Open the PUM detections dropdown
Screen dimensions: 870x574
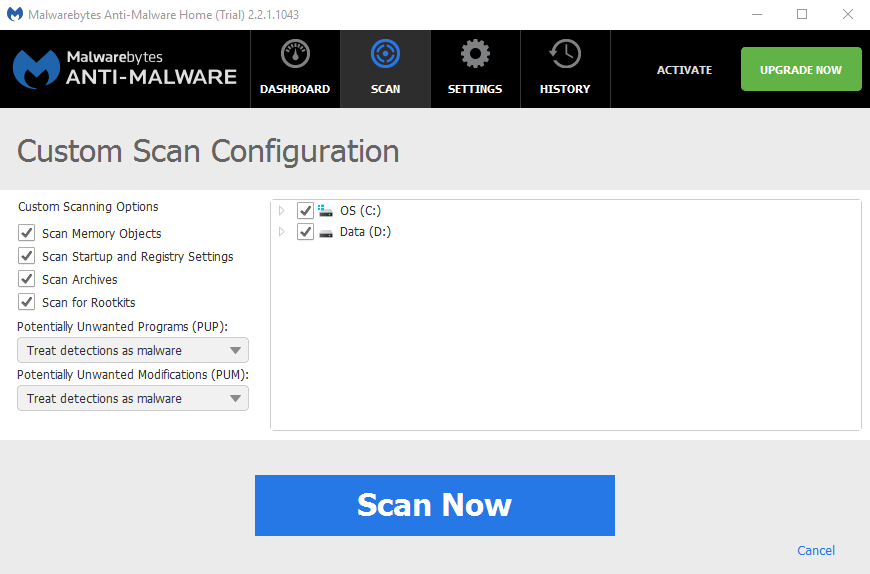(133, 399)
